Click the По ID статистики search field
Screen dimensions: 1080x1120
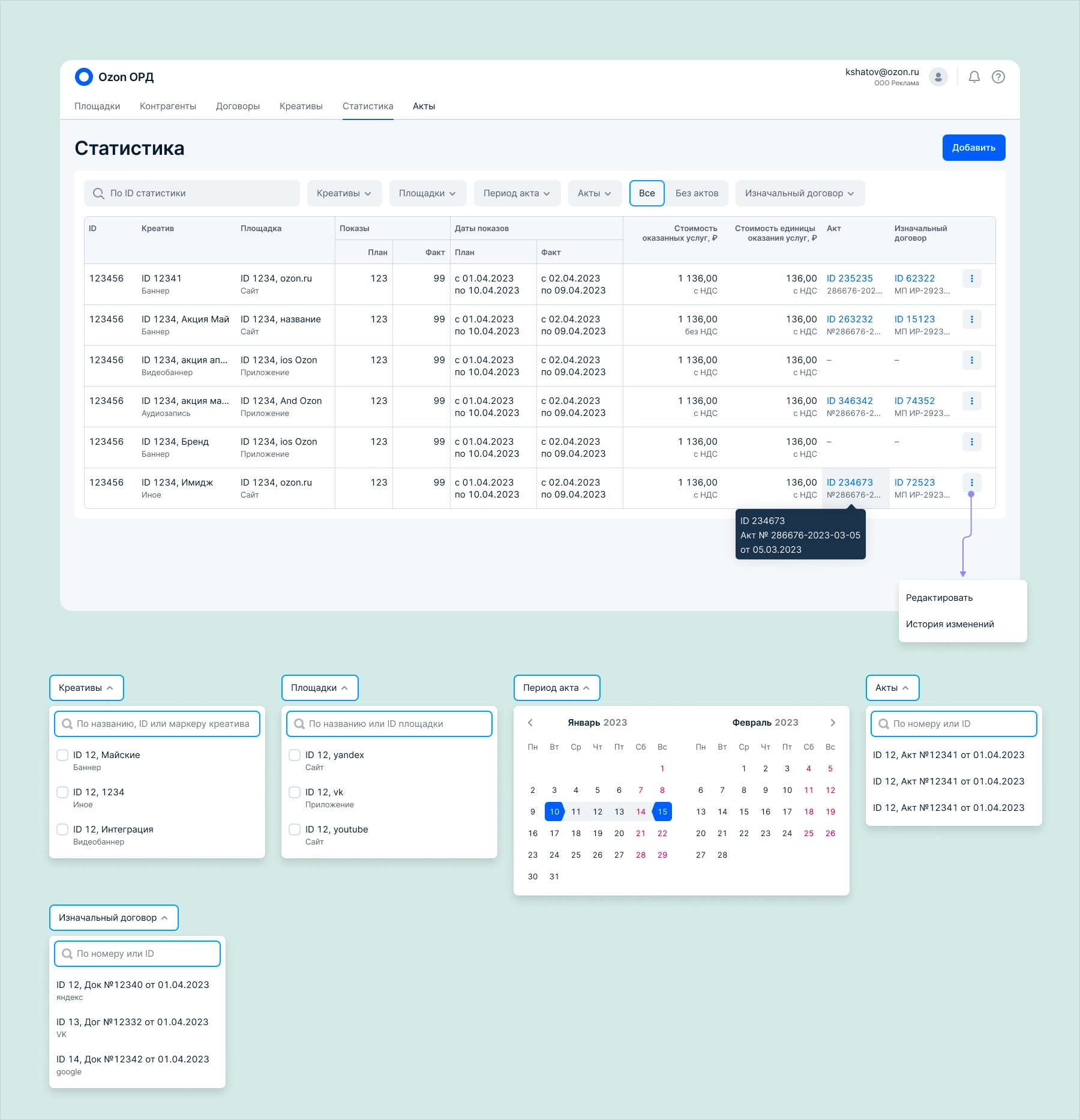192,193
